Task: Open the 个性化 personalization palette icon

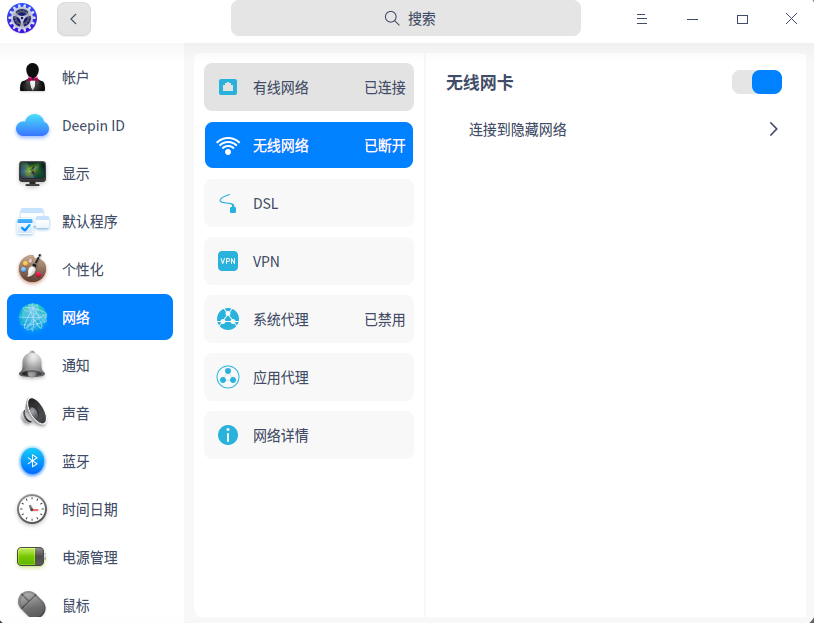Action: pyautogui.click(x=32, y=270)
